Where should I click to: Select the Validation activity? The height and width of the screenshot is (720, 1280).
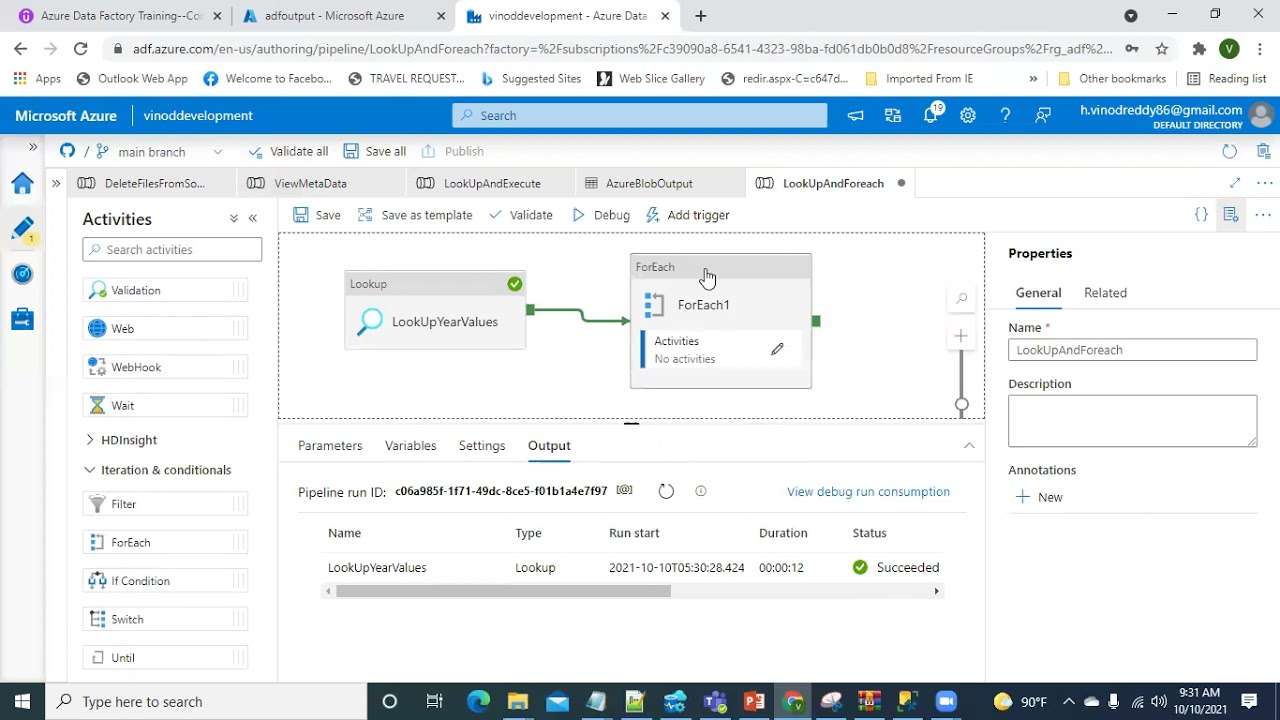point(165,290)
